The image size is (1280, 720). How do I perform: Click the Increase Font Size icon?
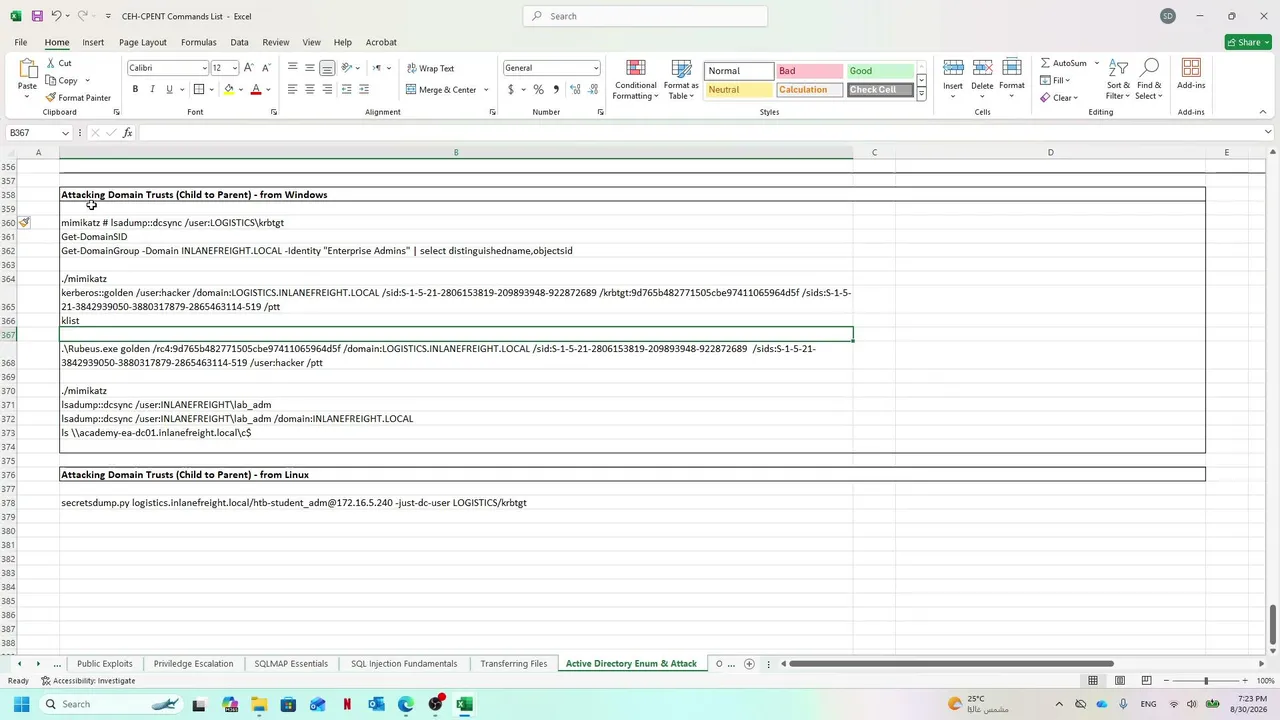pyautogui.click(x=249, y=68)
